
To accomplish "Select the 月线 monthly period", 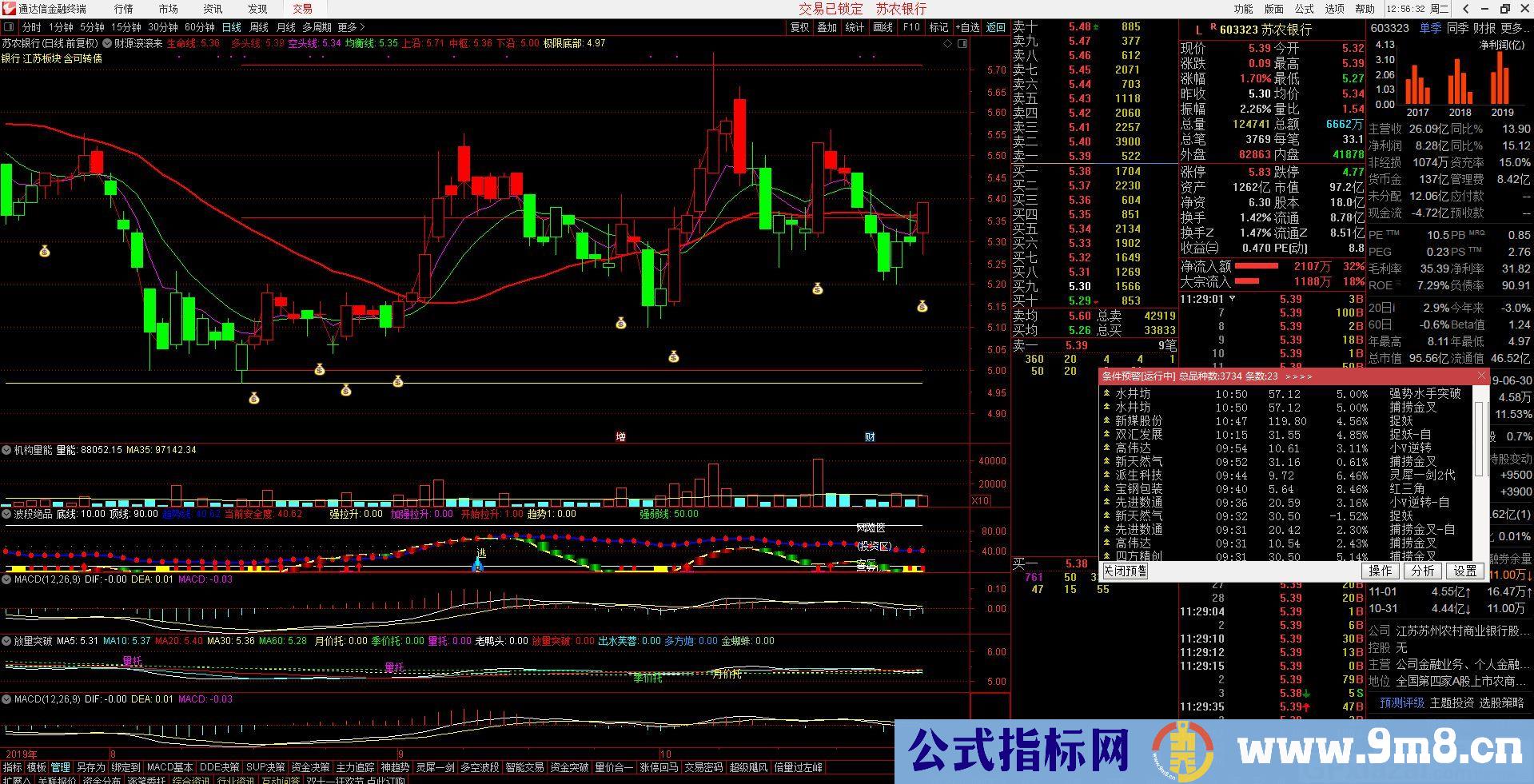I will coord(286,27).
